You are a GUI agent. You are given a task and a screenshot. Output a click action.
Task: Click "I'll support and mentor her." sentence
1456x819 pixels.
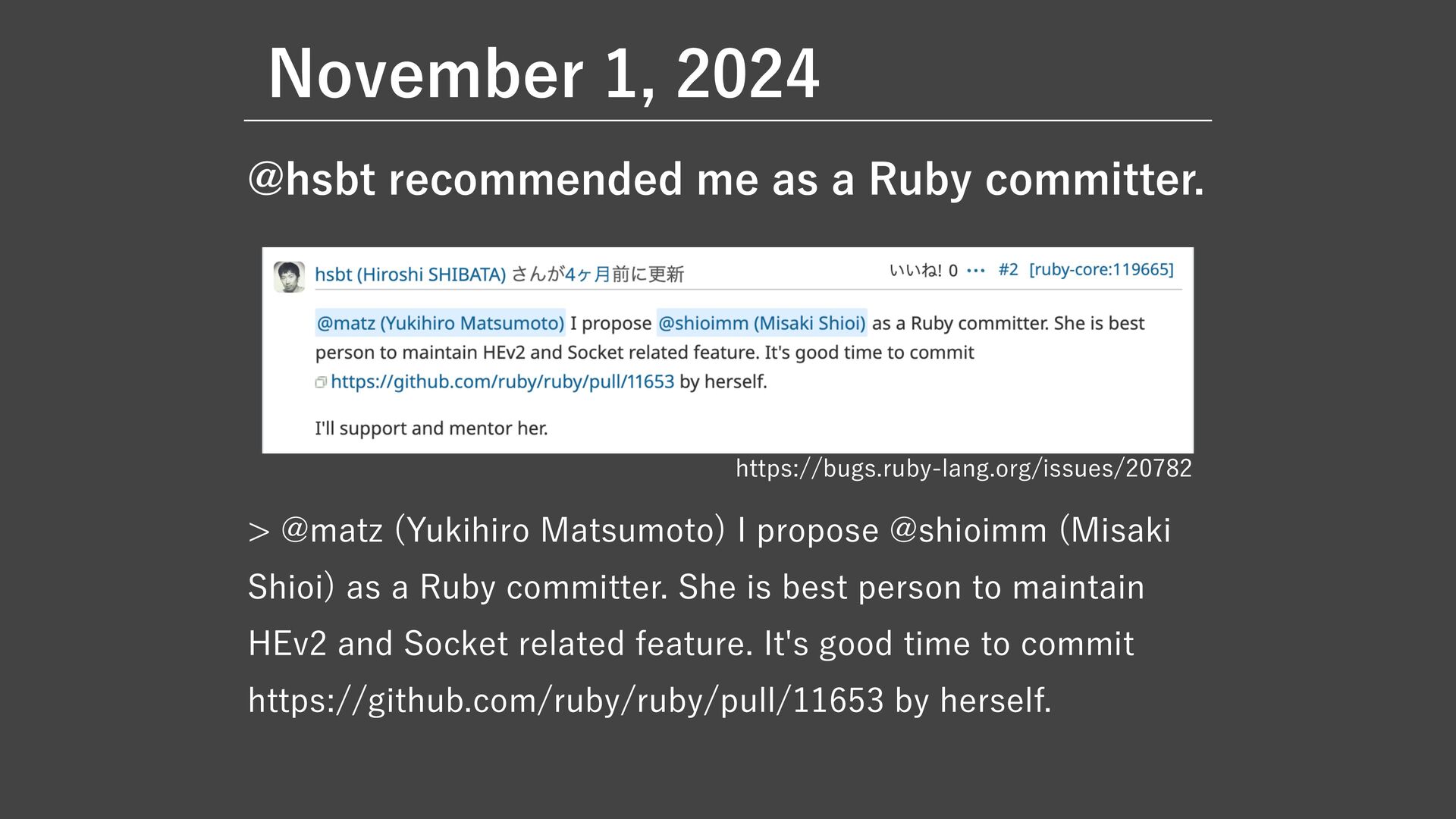[x=431, y=428]
